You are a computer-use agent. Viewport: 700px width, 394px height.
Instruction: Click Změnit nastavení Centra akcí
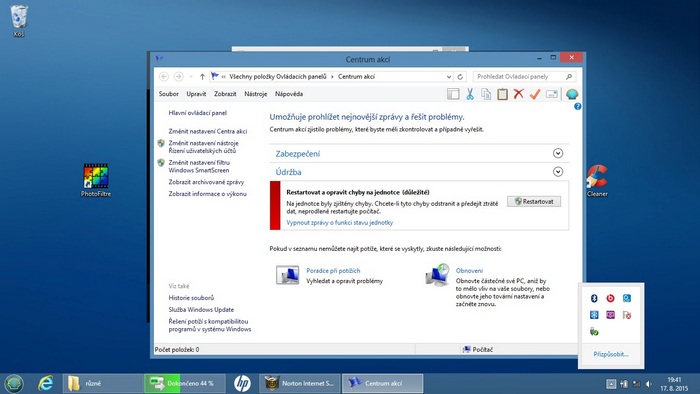click(208, 131)
